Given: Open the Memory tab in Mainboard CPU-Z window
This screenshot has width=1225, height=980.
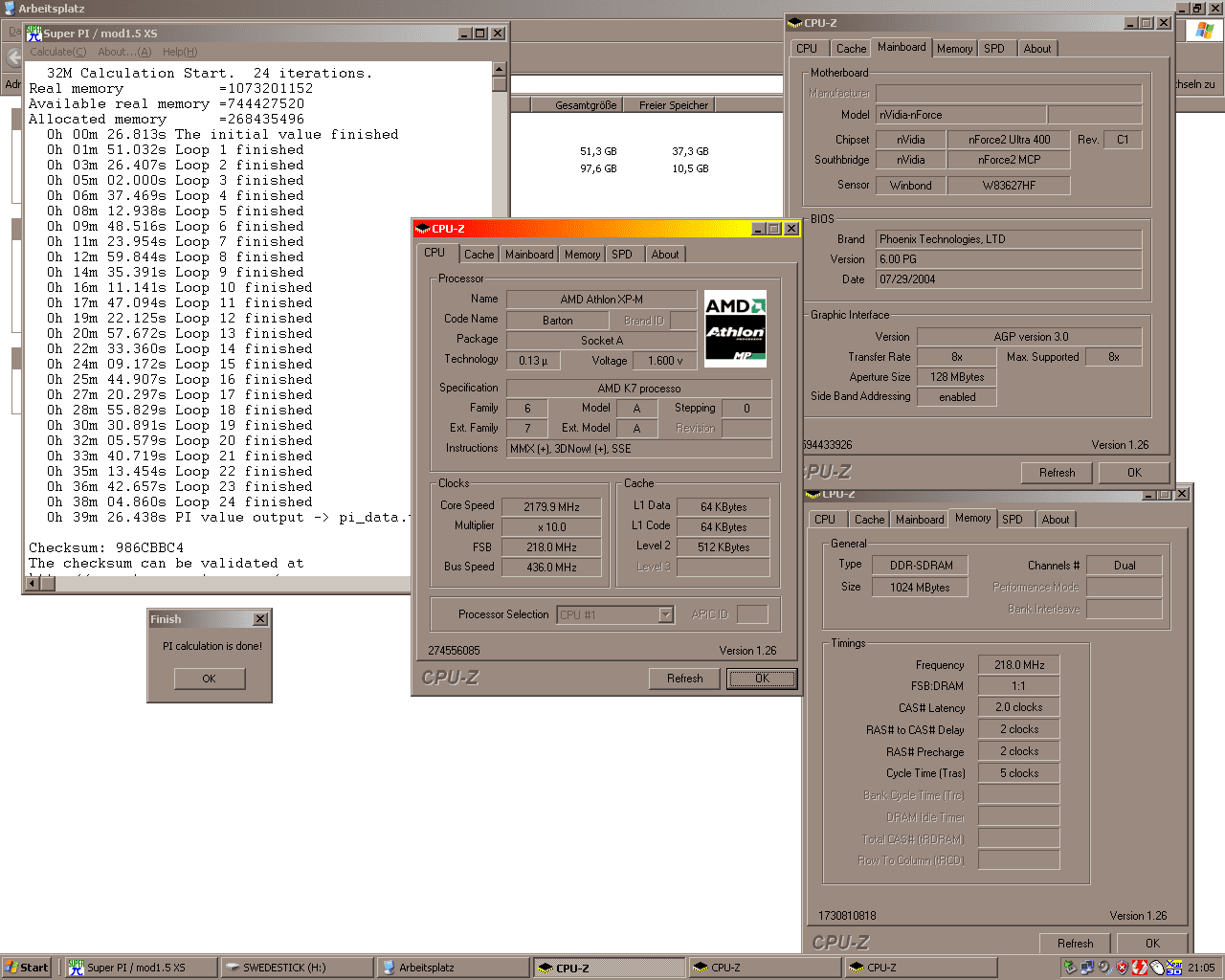Looking at the screenshot, I should click(954, 49).
